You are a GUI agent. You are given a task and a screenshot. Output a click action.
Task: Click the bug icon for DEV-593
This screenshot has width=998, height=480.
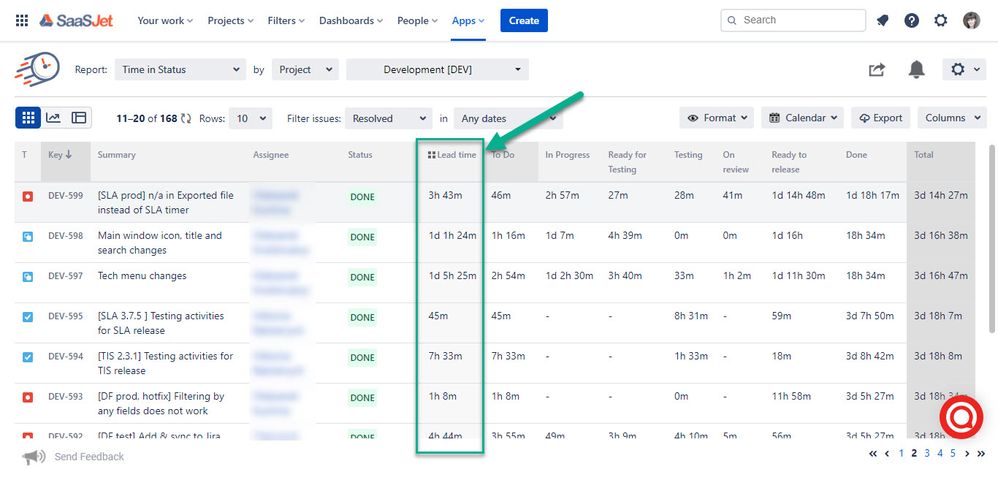pyautogui.click(x=27, y=397)
